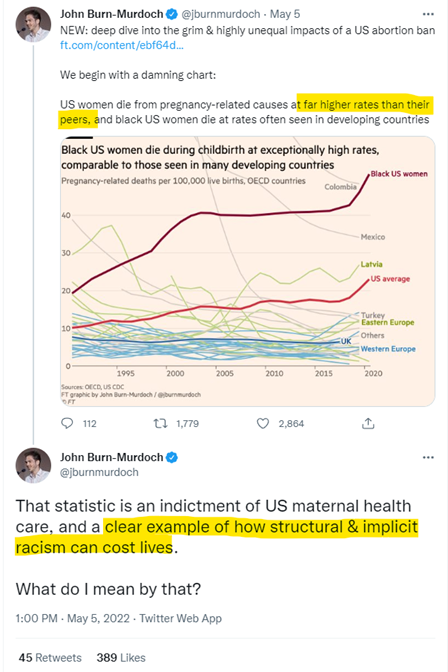Open the ft.com/content article link
The width and height of the screenshot is (448, 672).
(122, 45)
